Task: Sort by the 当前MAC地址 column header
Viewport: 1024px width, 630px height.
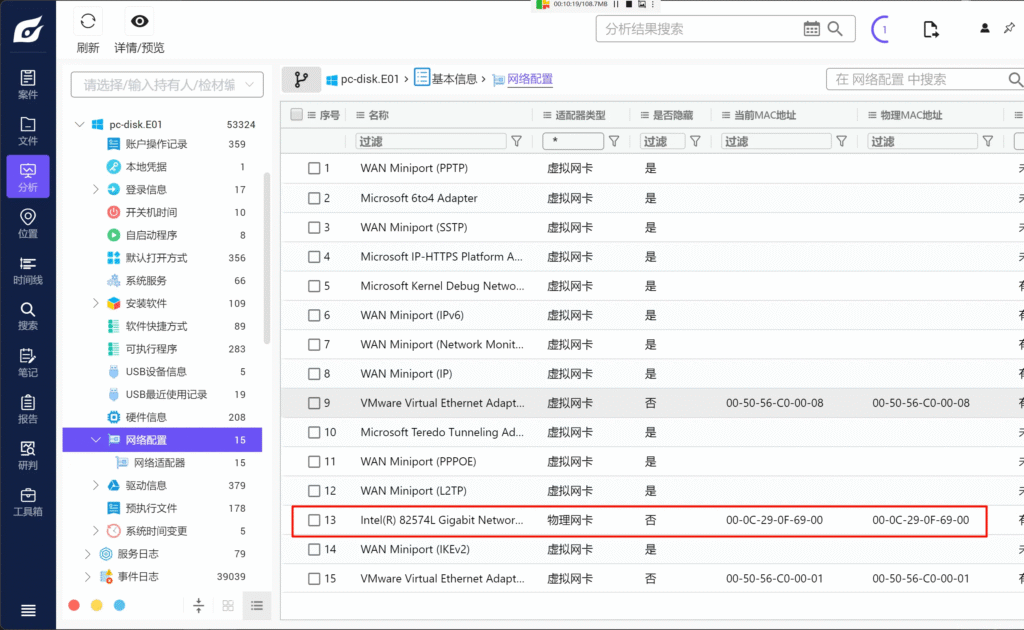Action: pos(765,116)
